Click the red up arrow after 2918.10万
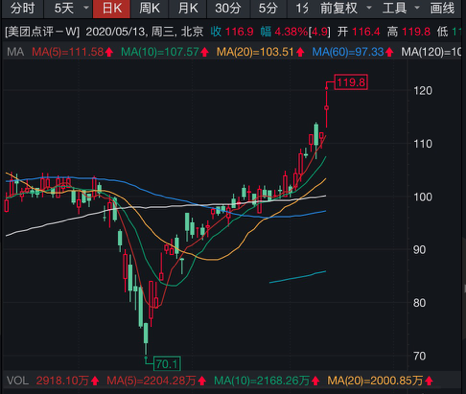 click(x=95, y=381)
